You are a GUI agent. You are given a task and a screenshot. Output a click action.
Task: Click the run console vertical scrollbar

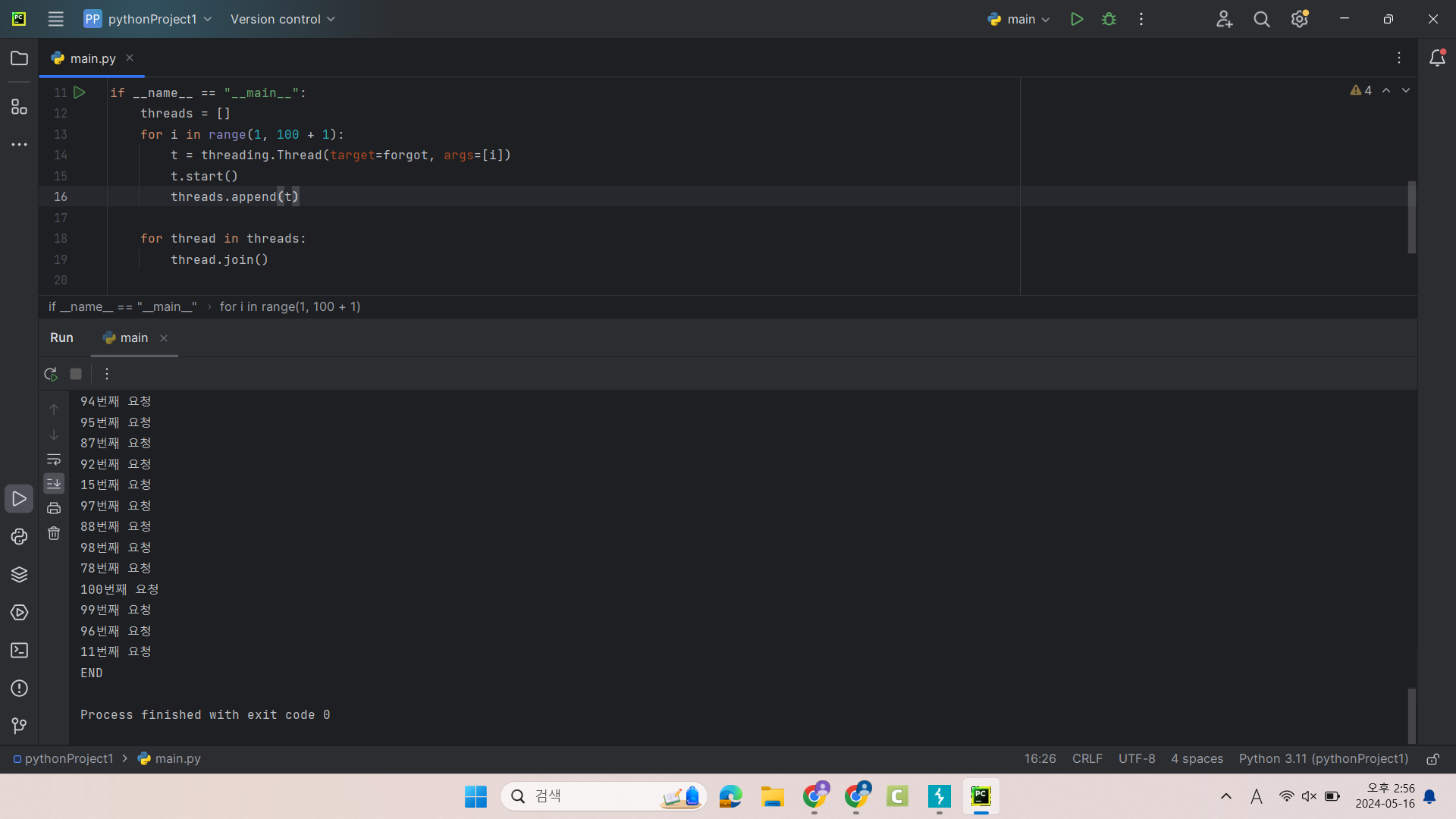[x=1411, y=714]
